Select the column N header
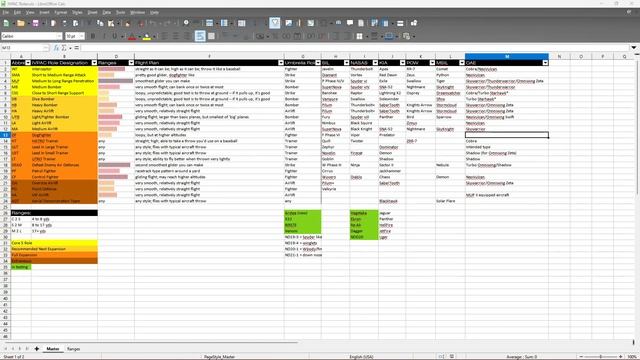Viewport: 640px width, 360px height. click(559, 56)
